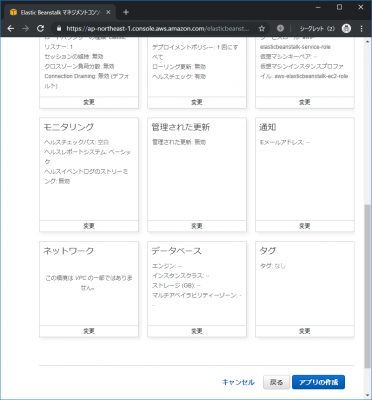The image size is (372, 400).
Task: Click the キャンセル link
Action: (x=238, y=382)
